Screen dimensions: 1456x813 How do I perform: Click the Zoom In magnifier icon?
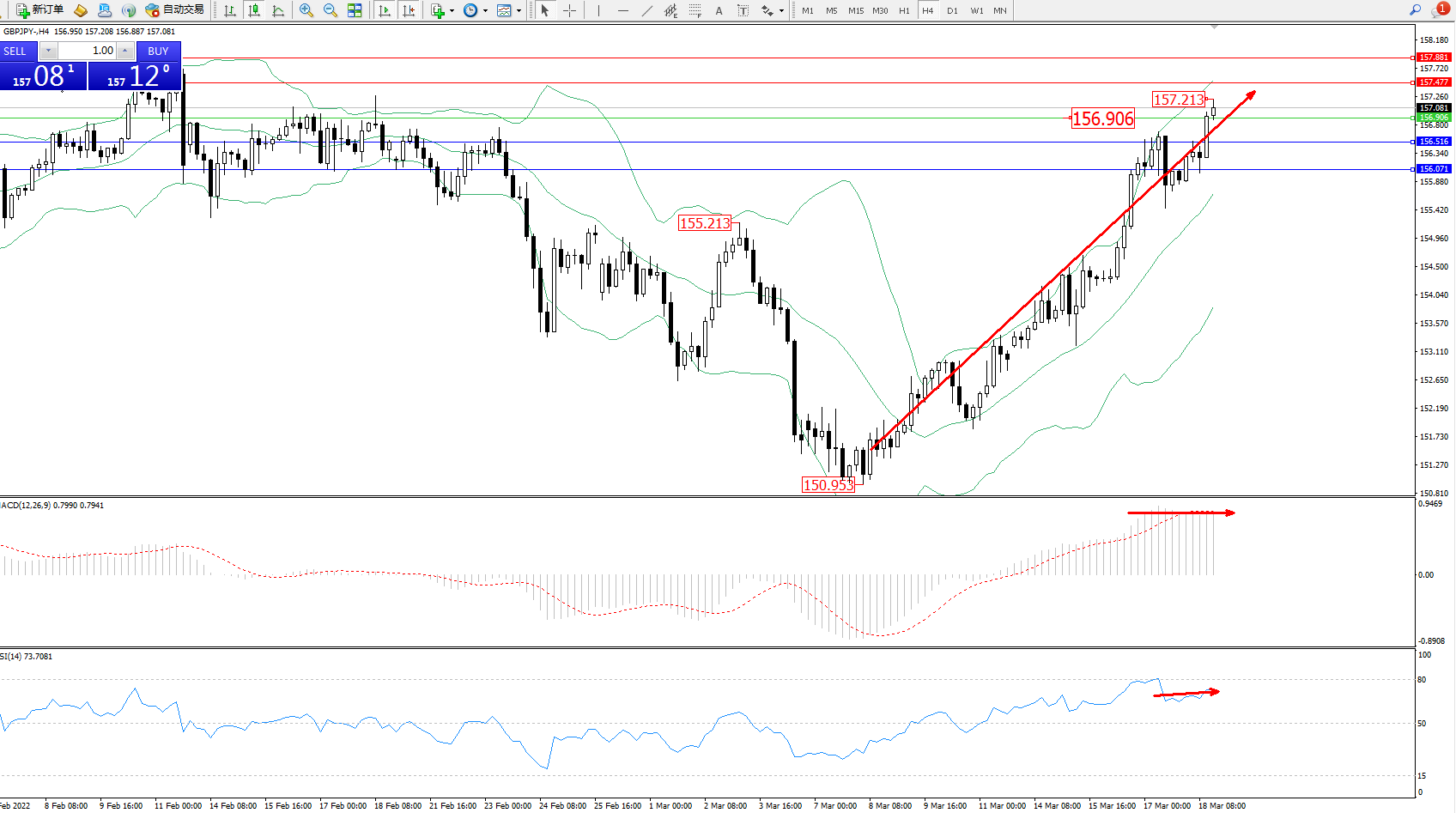(x=306, y=10)
